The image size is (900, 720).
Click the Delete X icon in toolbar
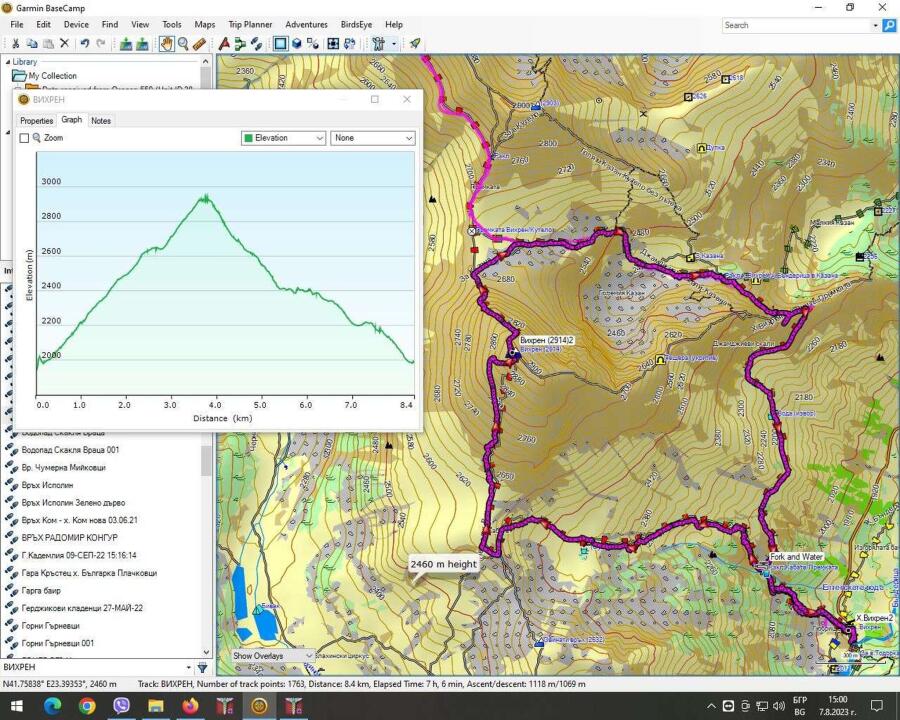coord(64,44)
